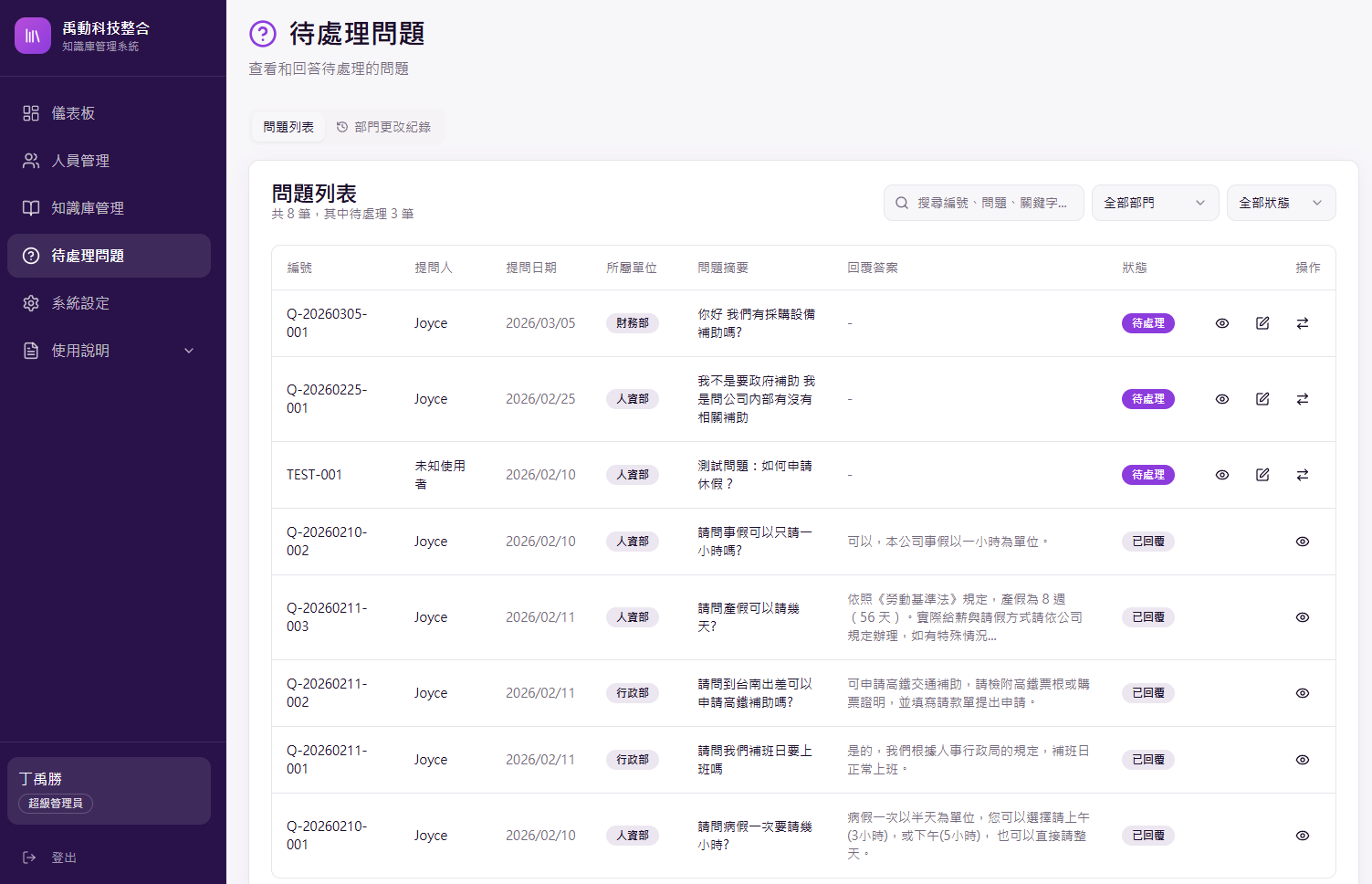Switch to the 部門更改紀錄 tab

(x=383, y=127)
